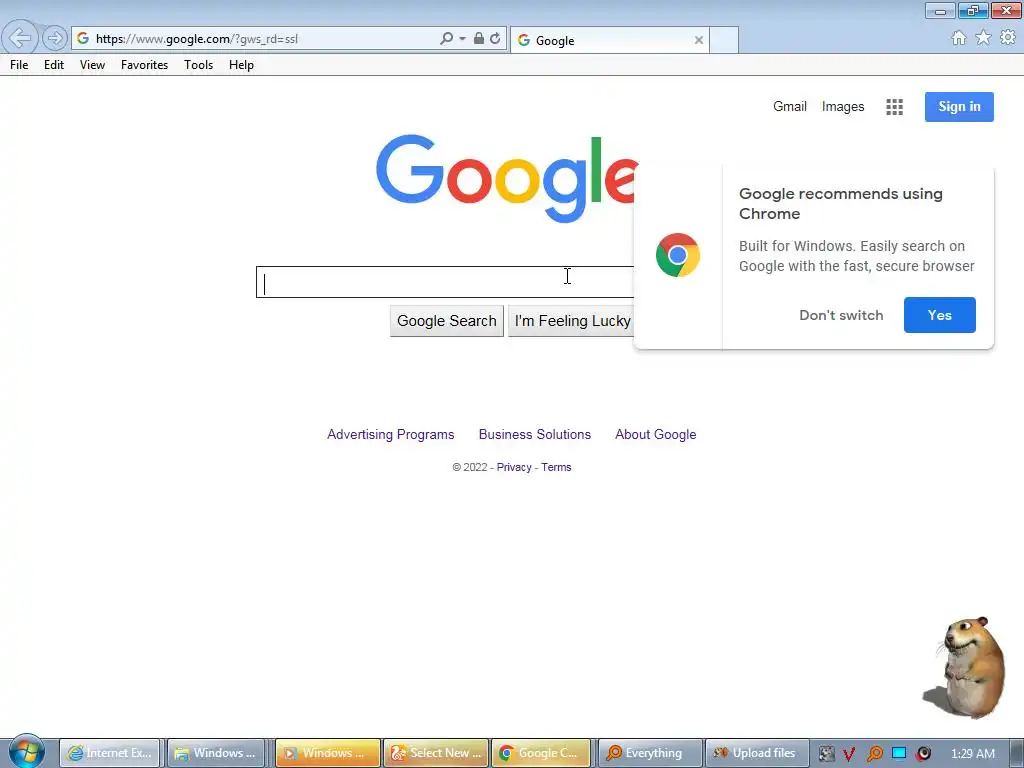
Task: Open the Tools menu
Action: [199, 65]
